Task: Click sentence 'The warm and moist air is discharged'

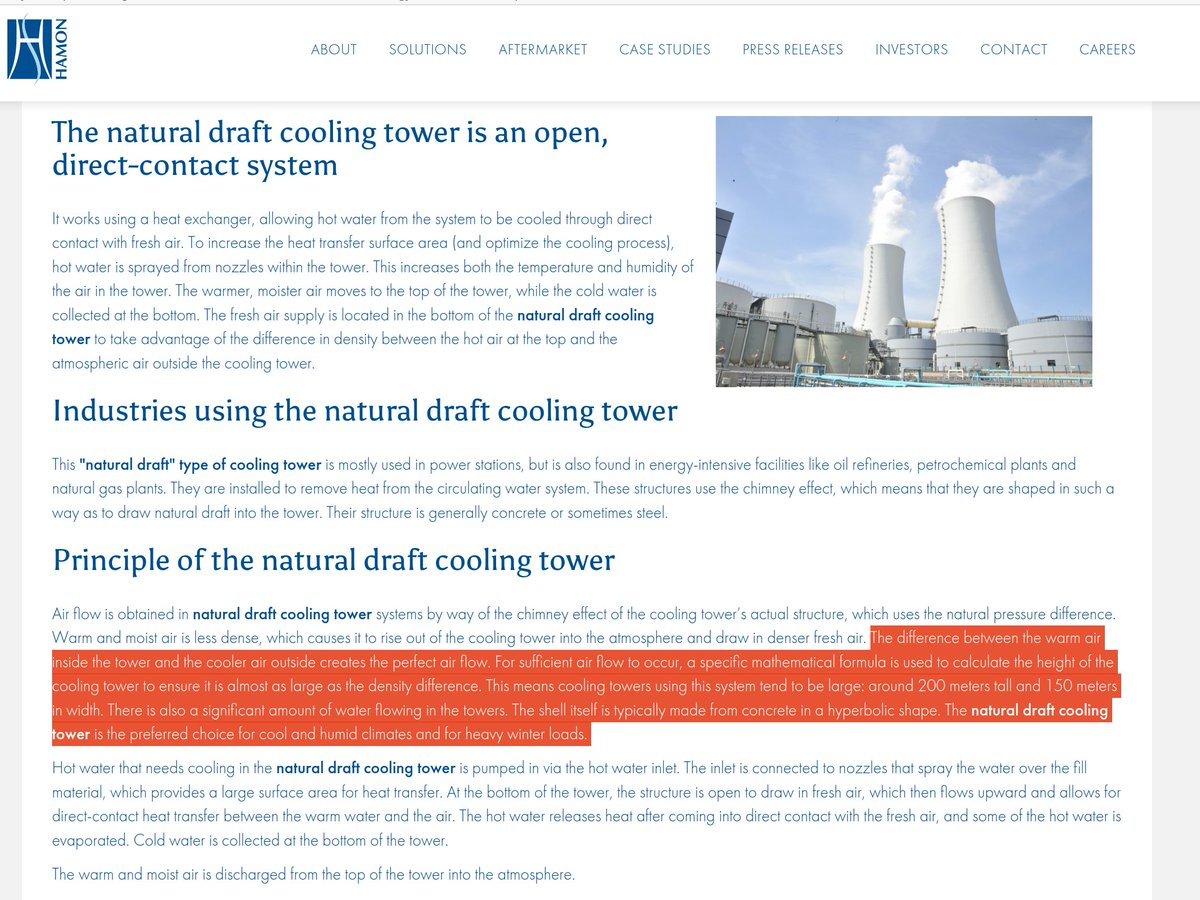Action: (174, 874)
